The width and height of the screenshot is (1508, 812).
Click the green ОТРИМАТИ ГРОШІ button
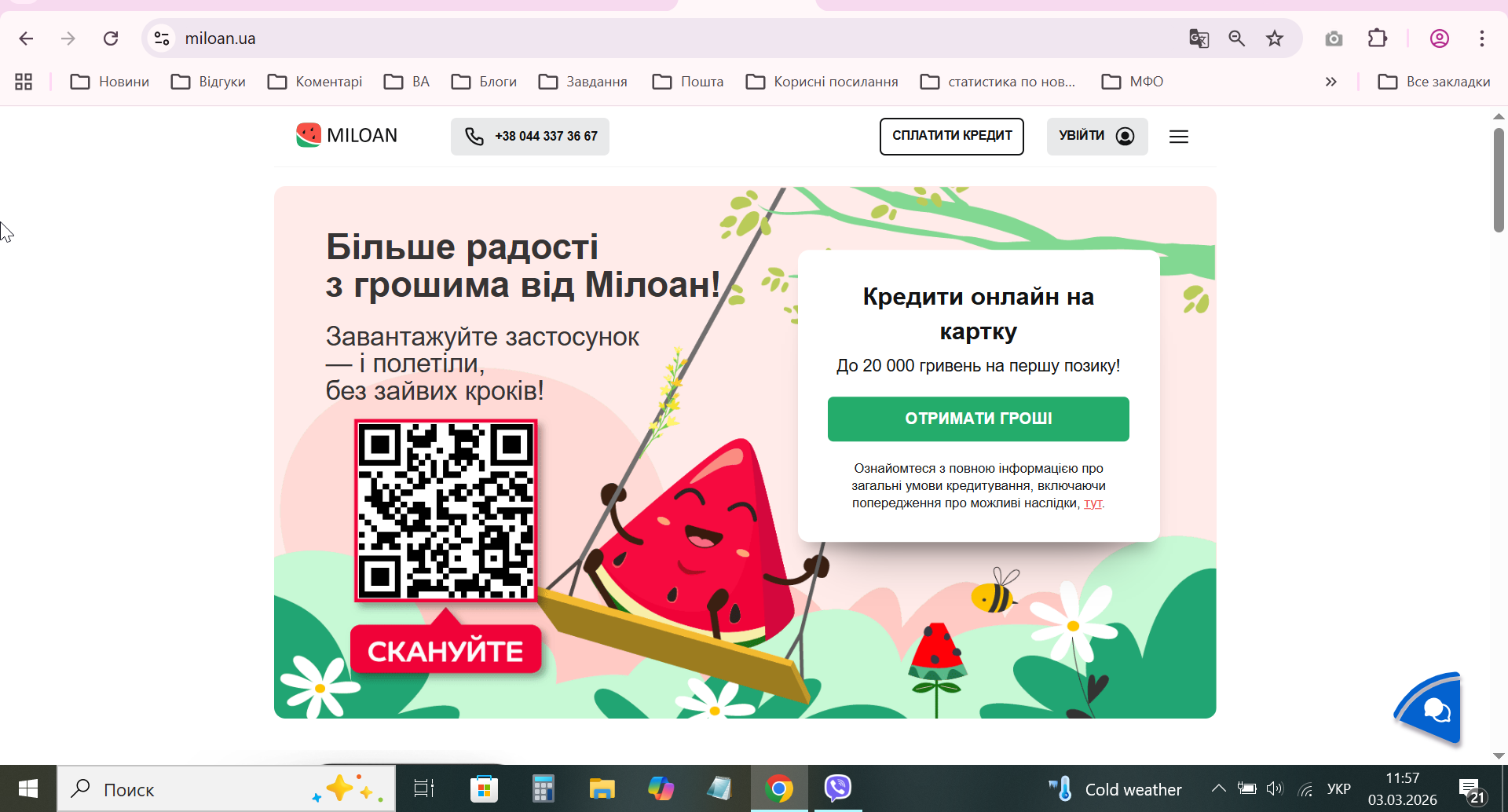[x=979, y=419]
